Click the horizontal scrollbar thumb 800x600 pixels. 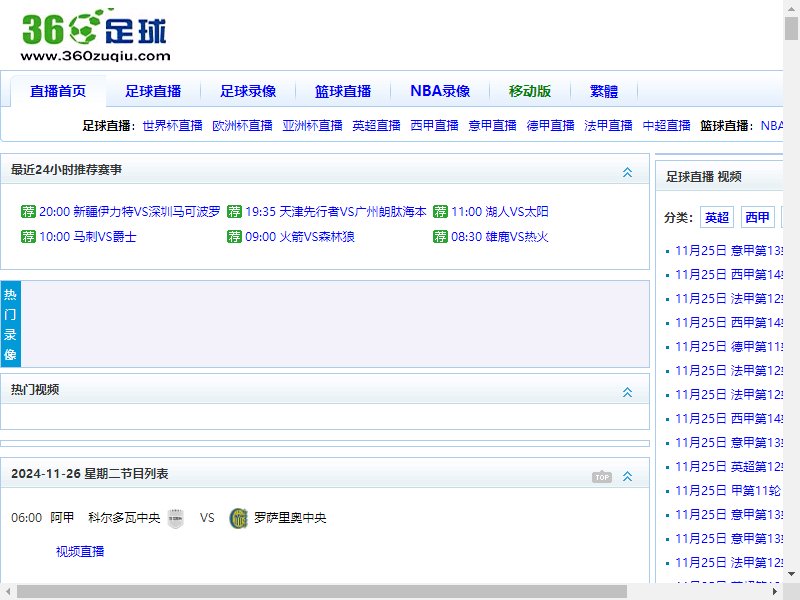coord(322,591)
